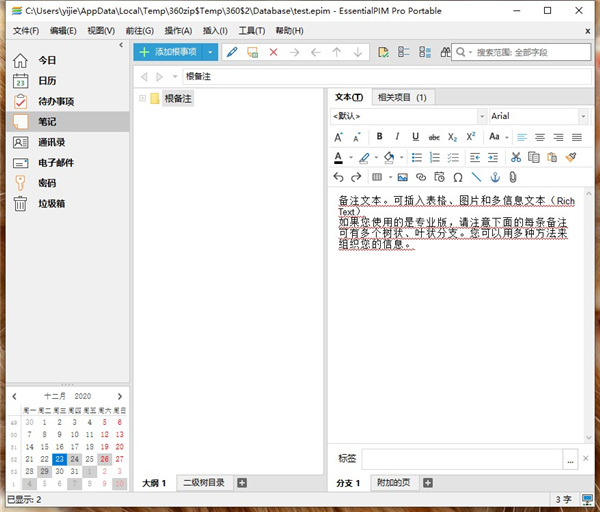The image size is (600, 512).
Task: Align text left
Action: click(x=522, y=137)
